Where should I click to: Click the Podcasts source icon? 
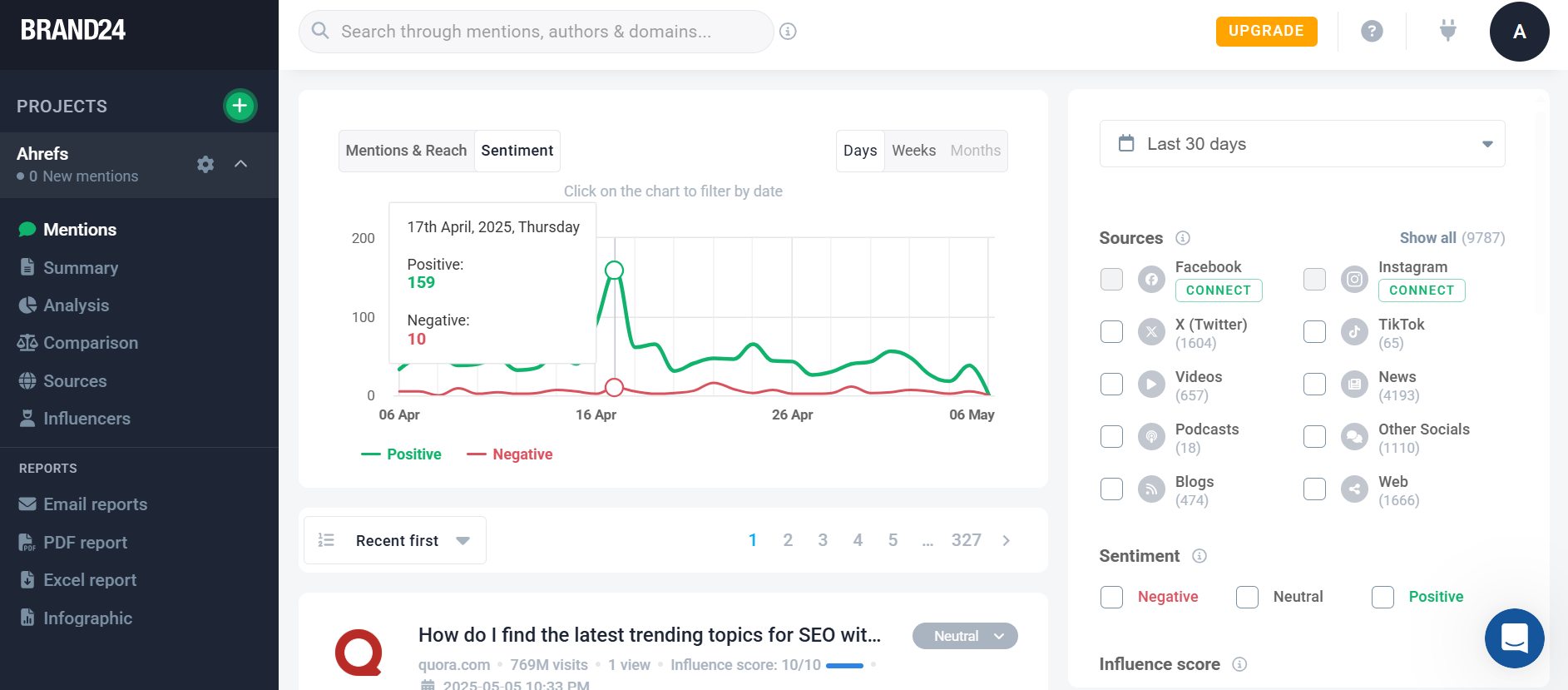pos(1151,437)
